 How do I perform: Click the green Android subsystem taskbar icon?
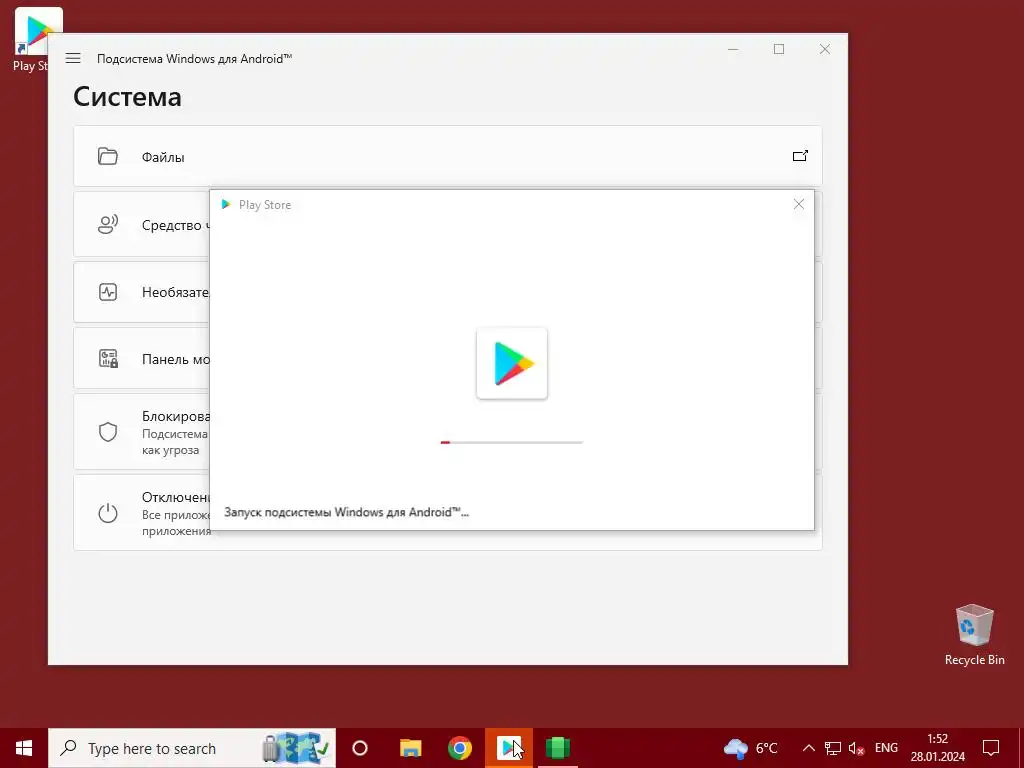tap(558, 748)
